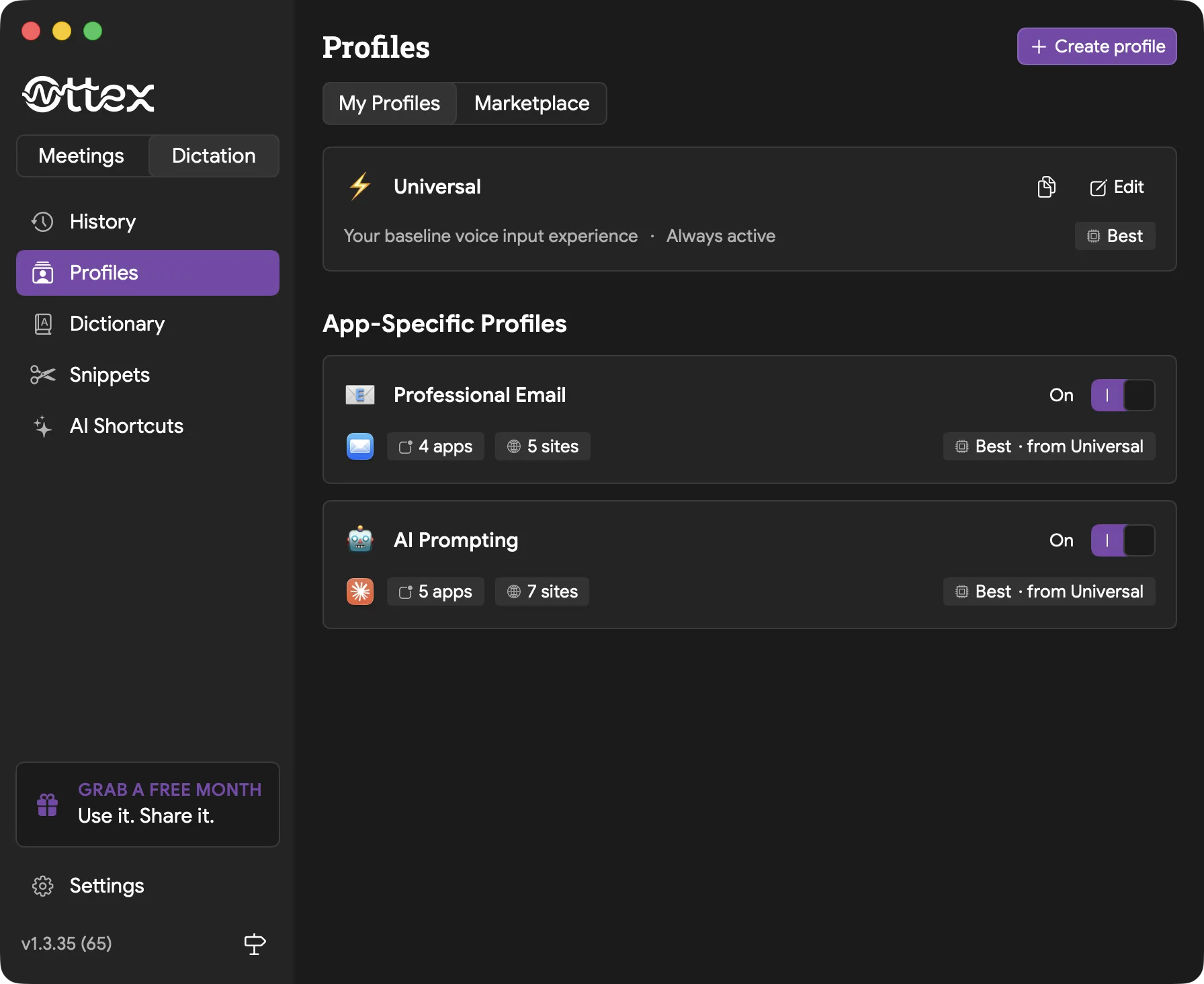Image resolution: width=1204 pixels, height=984 pixels.
Task: Turn off the AI Prompting profile toggle
Action: 1123,540
